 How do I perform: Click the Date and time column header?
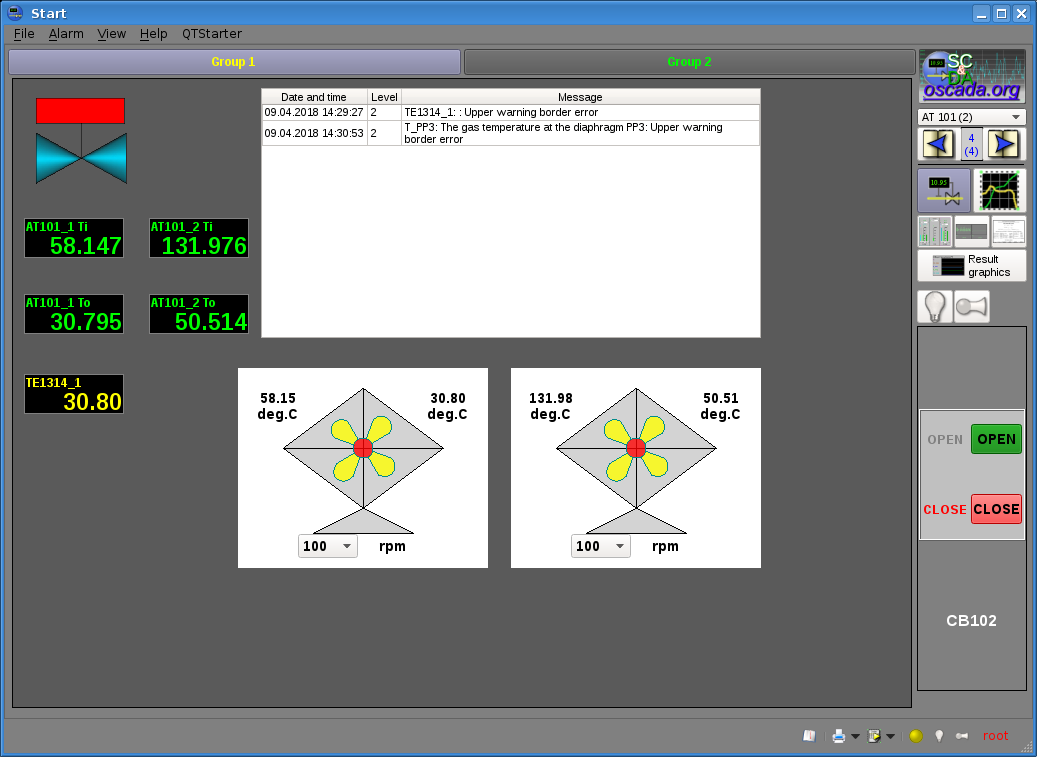point(314,97)
